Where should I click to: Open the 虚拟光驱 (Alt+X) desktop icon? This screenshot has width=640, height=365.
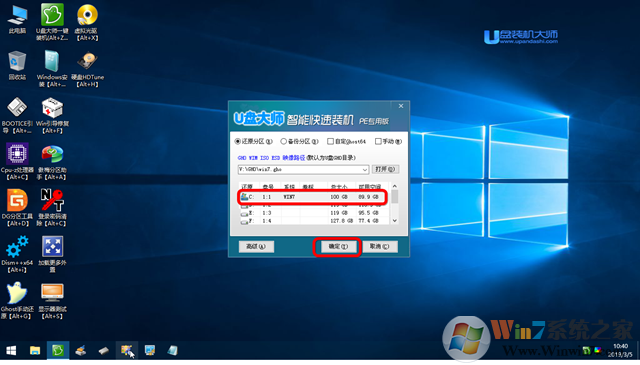tap(87, 22)
